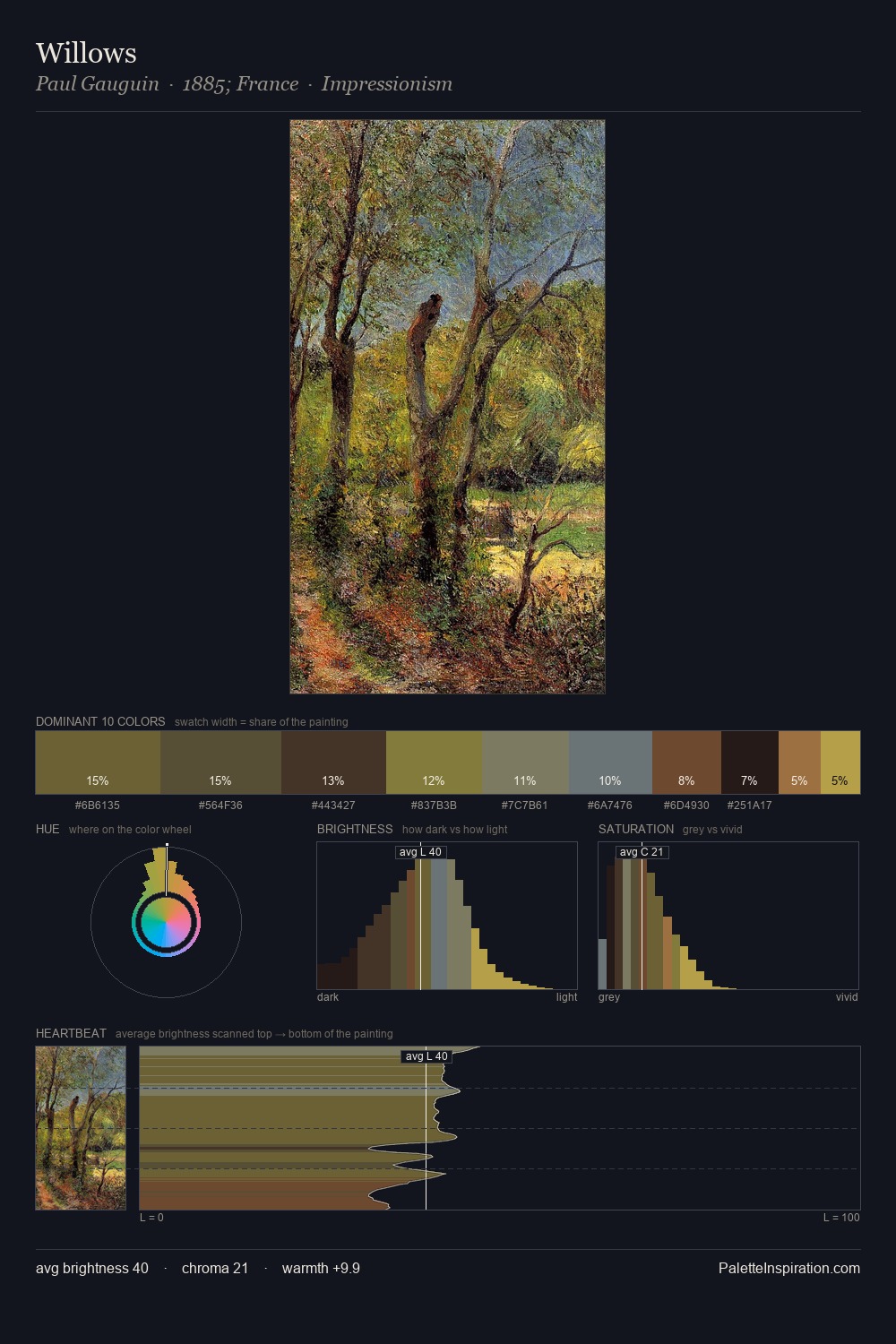This screenshot has height=1344, width=896.
Task: Click the 'HUE' section heading
Action: [x=47, y=829]
